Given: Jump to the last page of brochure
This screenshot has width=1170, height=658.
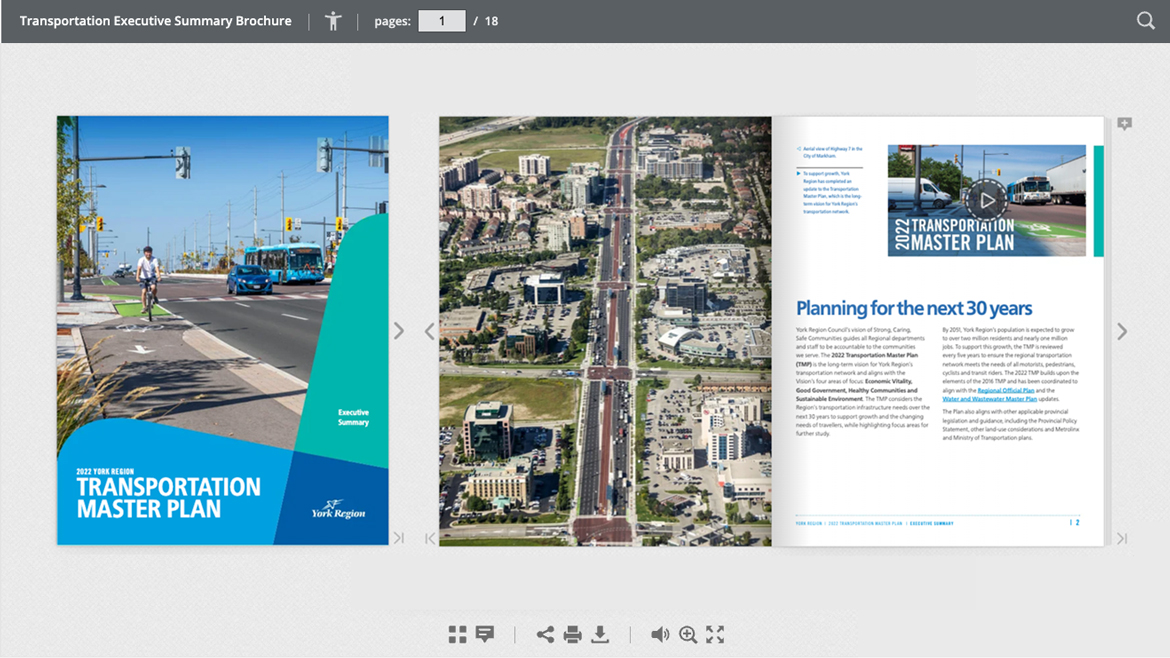Looking at the screenshot, I should click(1121, 538).
